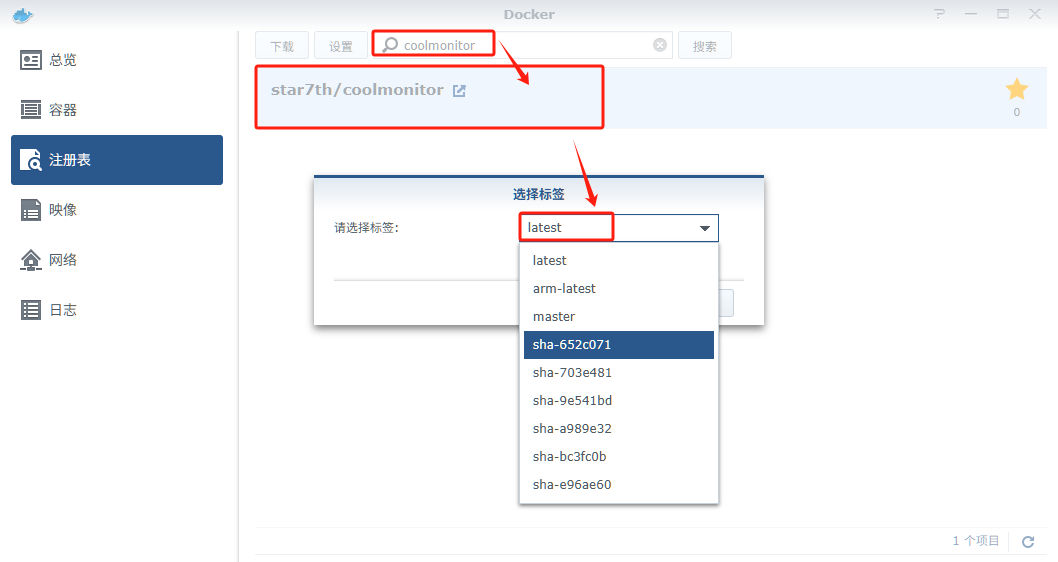Choose the arm-latest tag option
The height and width of the screenshot is (562, 1058).
coord(619,289)
